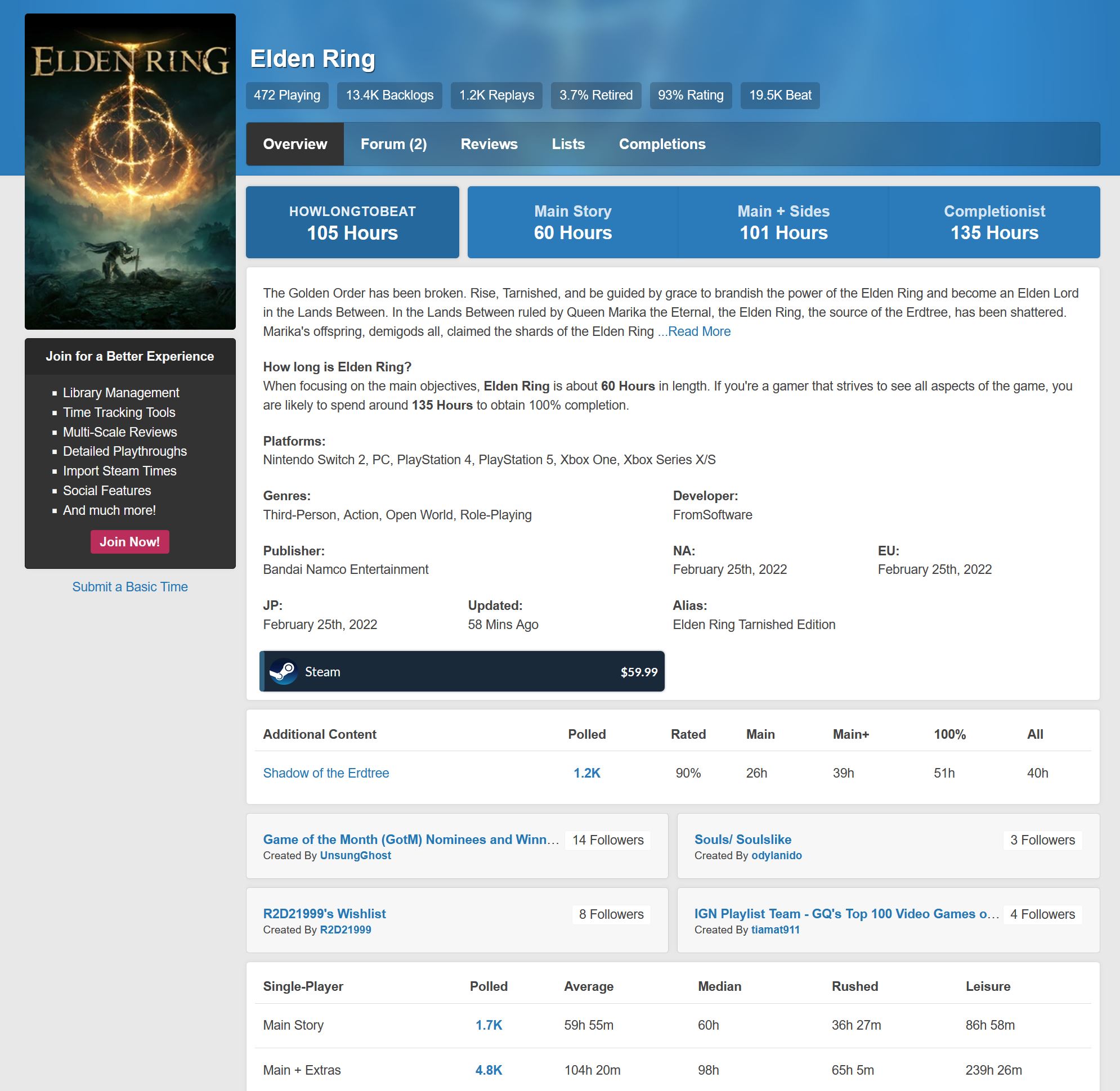Open the Elden Ring cover art image
The image size is (1120, 1091).
(130, 171)
